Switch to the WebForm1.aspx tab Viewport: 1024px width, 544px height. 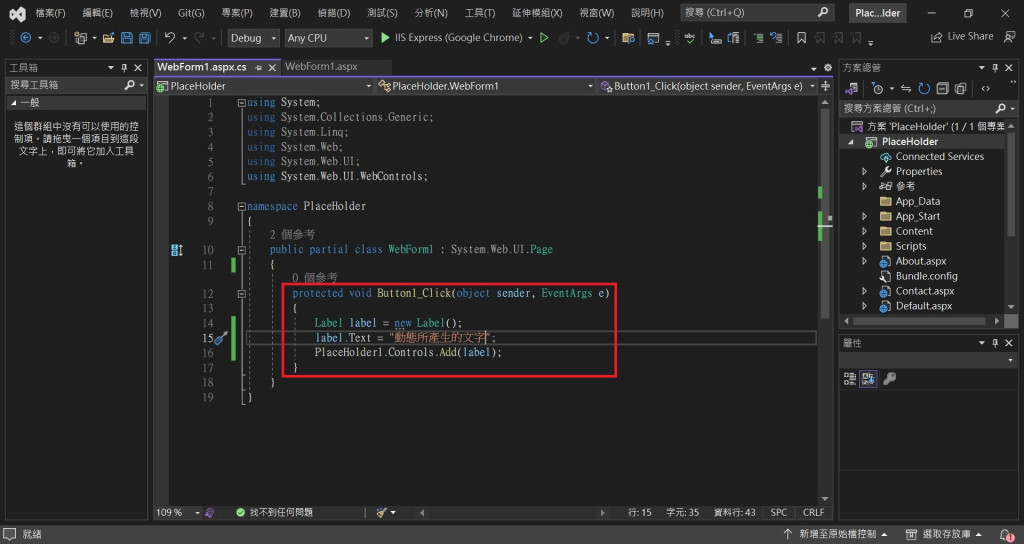pos(321,66)
